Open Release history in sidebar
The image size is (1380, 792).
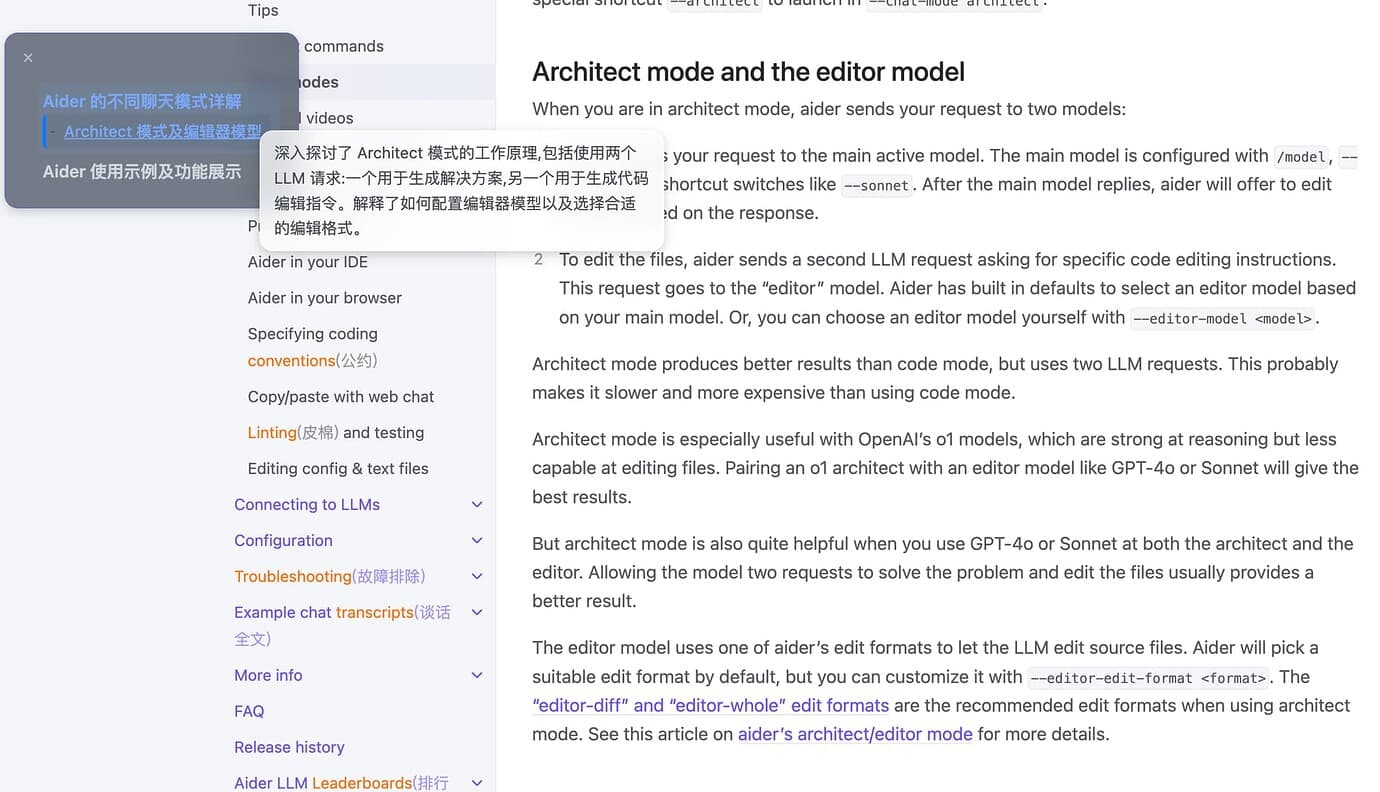(289, 747)
